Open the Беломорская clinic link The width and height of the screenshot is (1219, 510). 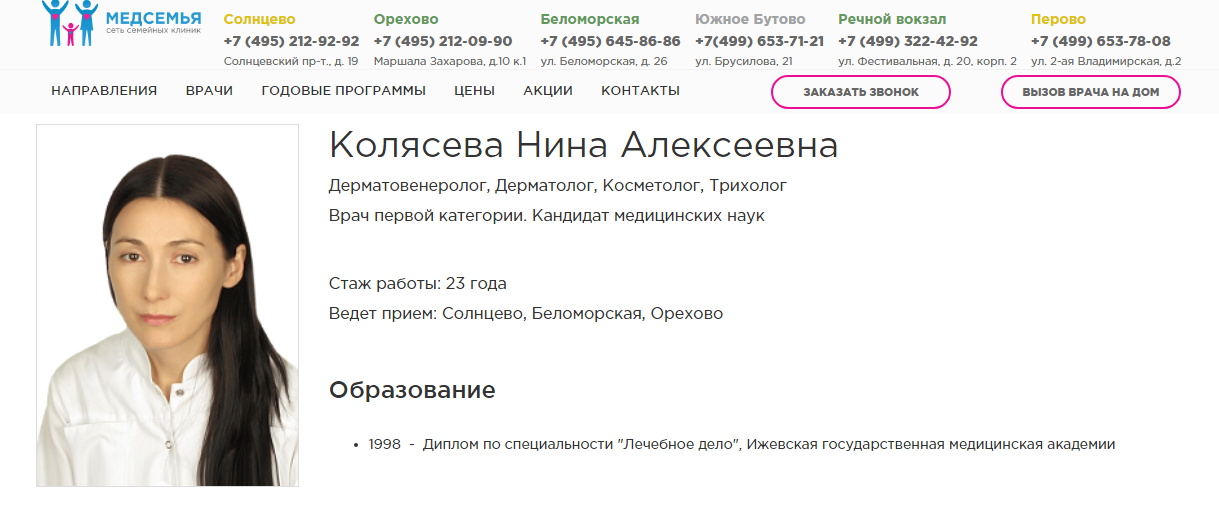coord(590,20)
